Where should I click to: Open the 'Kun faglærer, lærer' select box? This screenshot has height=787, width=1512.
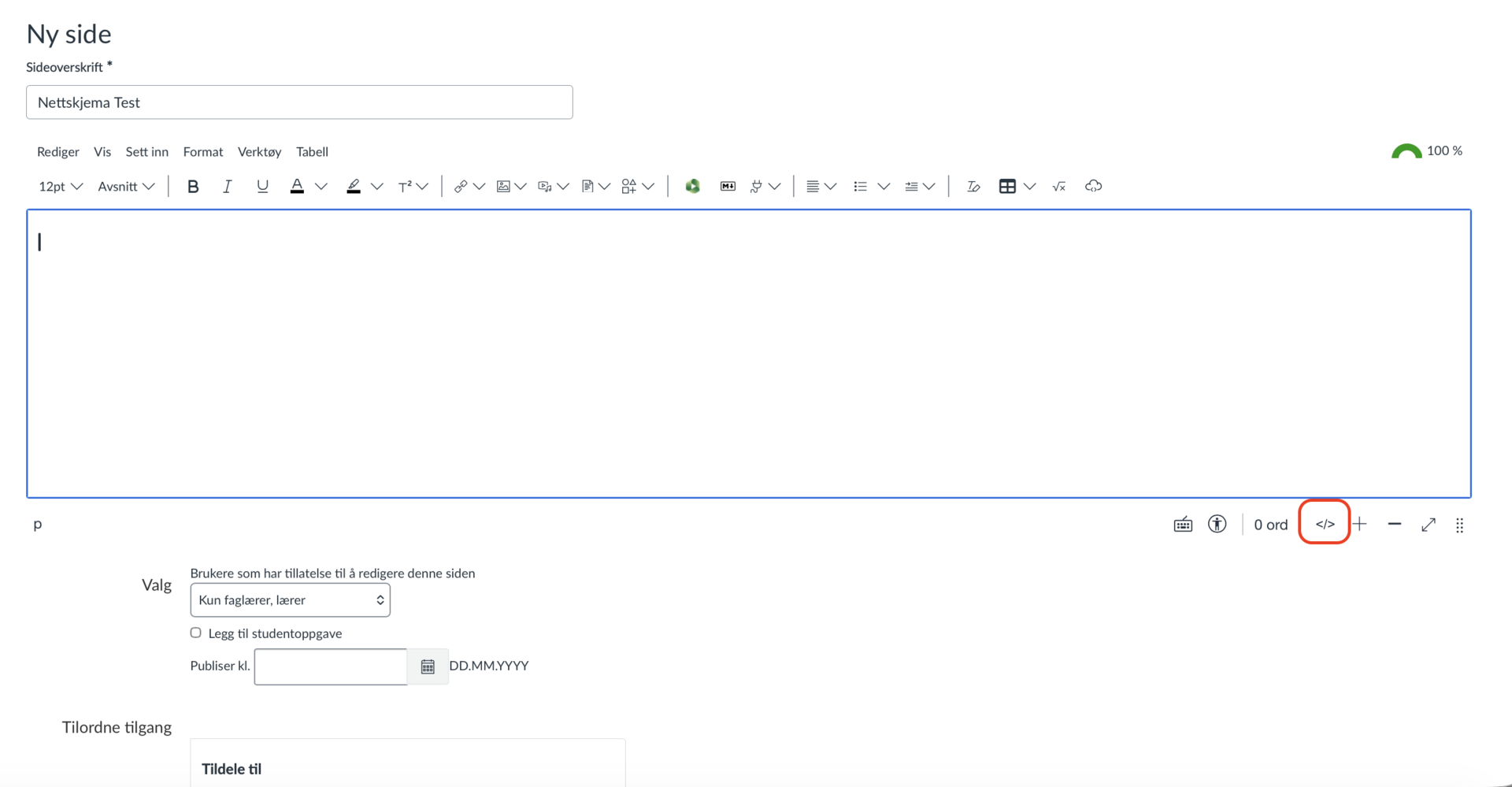point(291,600)
